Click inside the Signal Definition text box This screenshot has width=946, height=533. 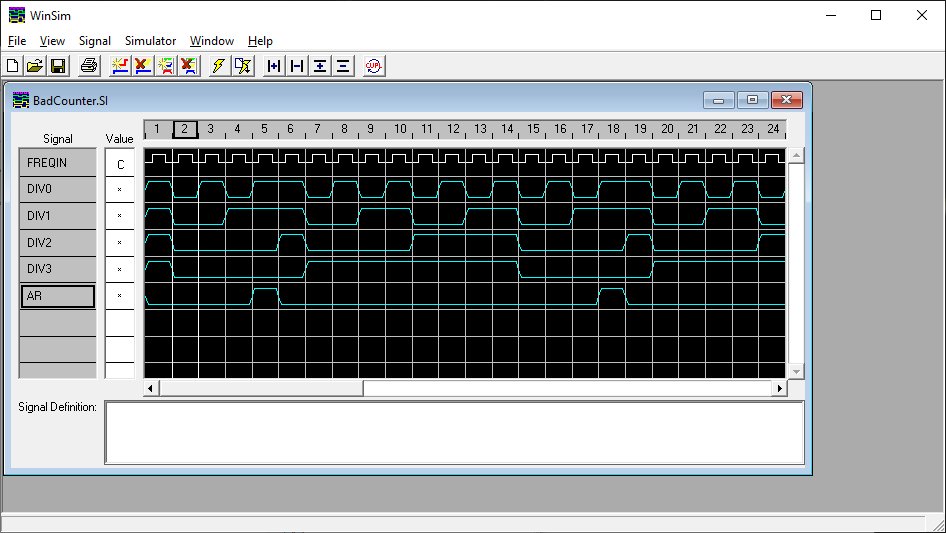(454, 432)
